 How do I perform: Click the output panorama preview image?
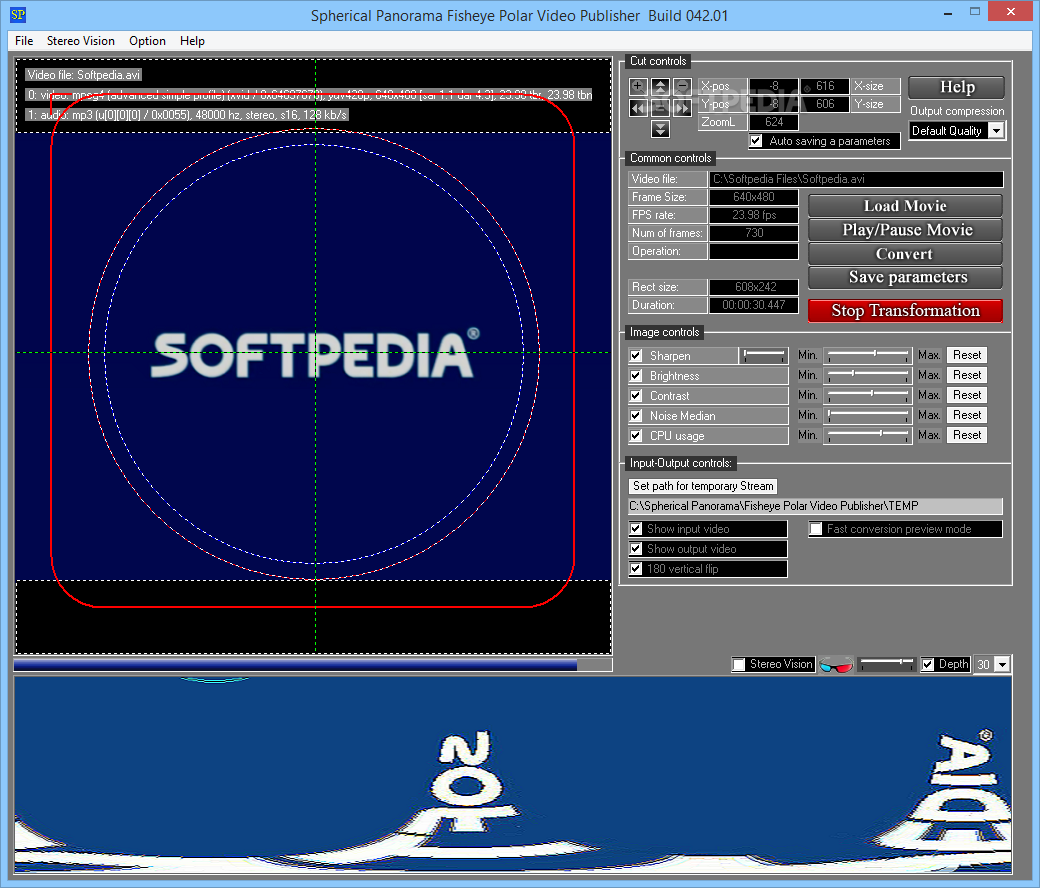[513, 775]
